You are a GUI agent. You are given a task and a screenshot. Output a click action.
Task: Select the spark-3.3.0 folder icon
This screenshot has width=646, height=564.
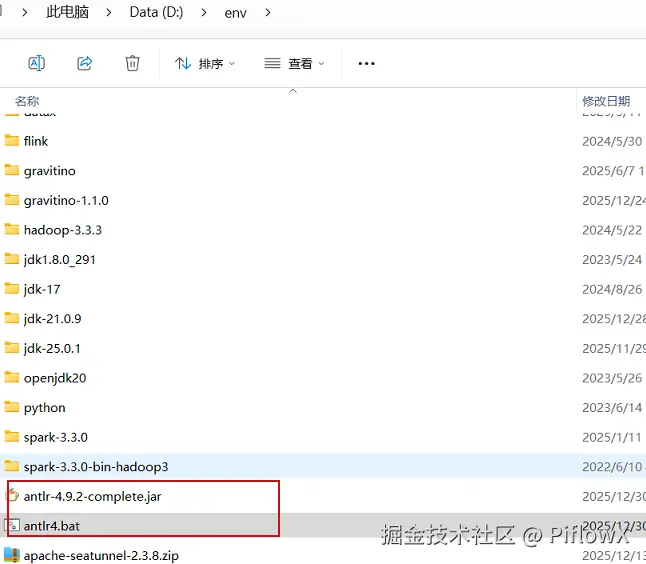point(12,437)
